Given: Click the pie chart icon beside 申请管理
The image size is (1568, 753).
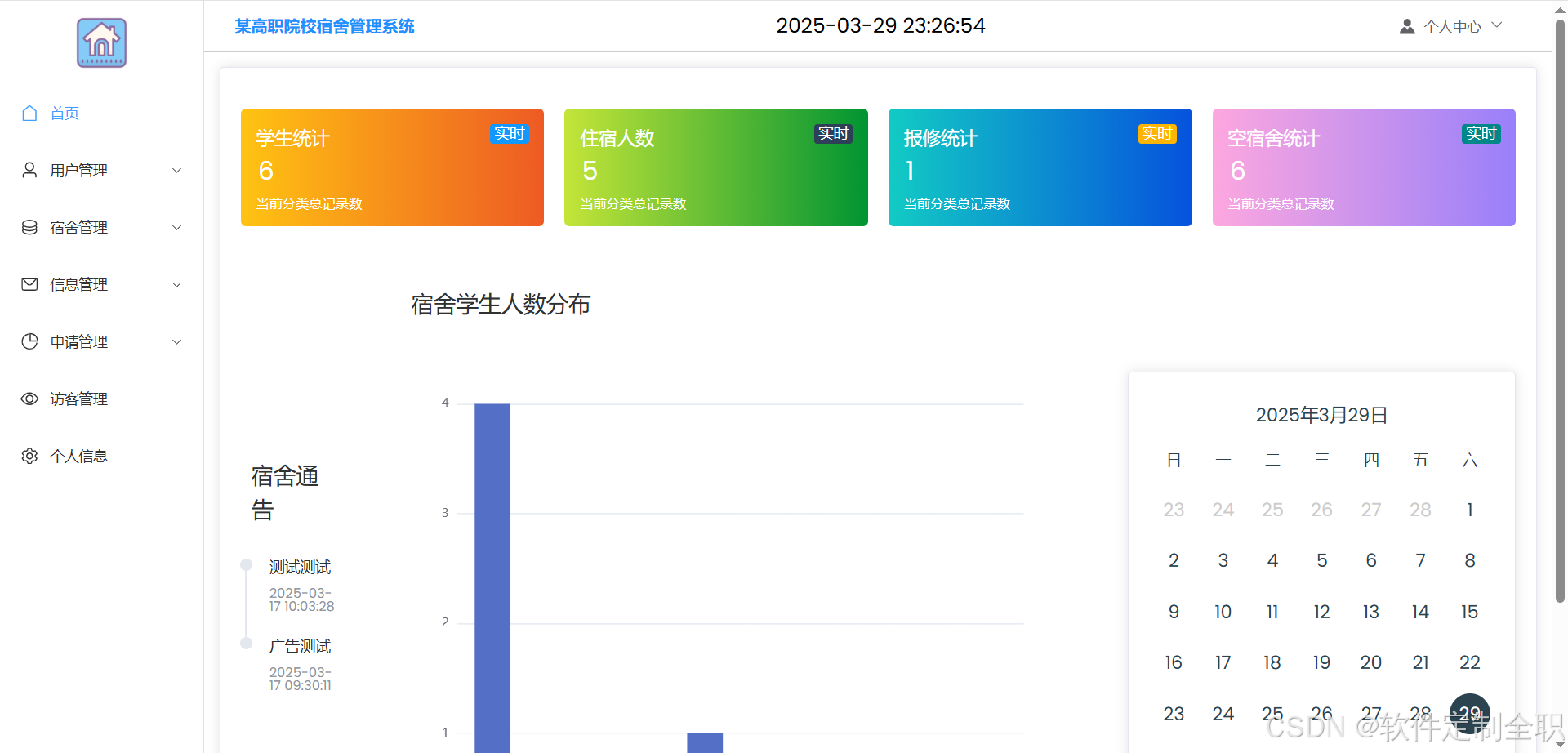Looking at the screenshot, I should coord(29,341).
